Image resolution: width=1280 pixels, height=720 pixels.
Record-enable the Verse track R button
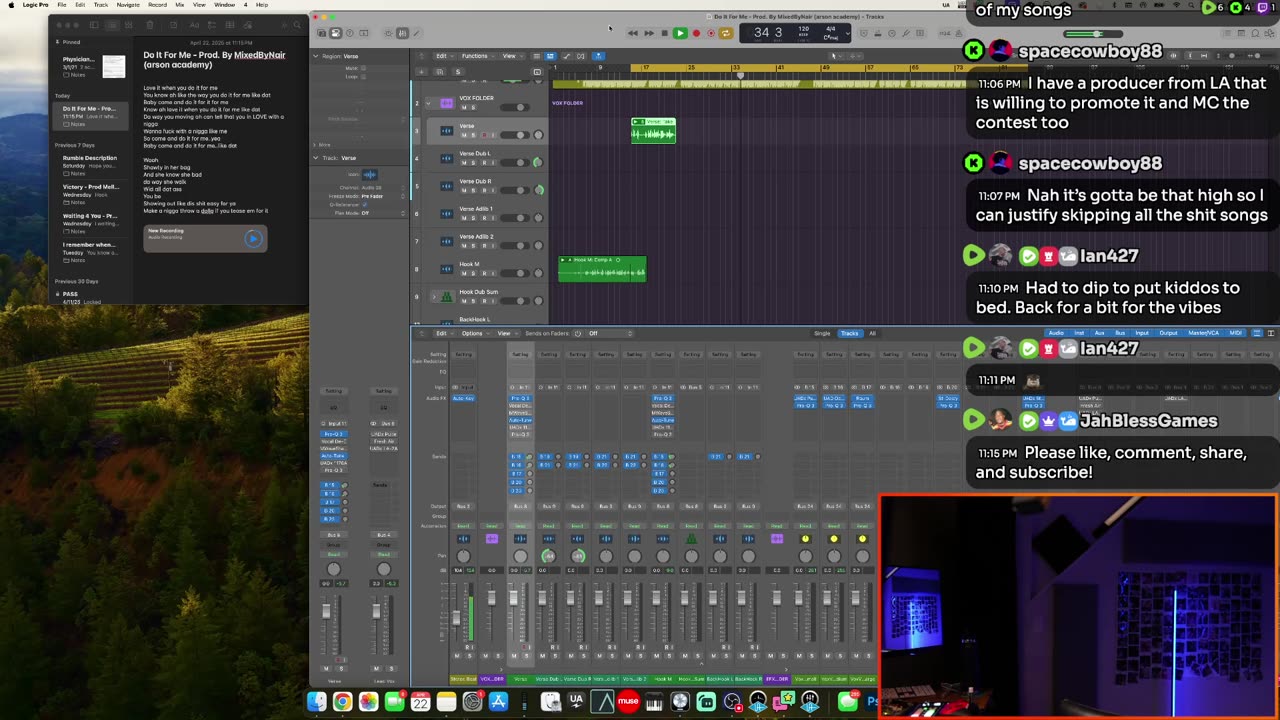pyautogui.click(x=484, y=135)
